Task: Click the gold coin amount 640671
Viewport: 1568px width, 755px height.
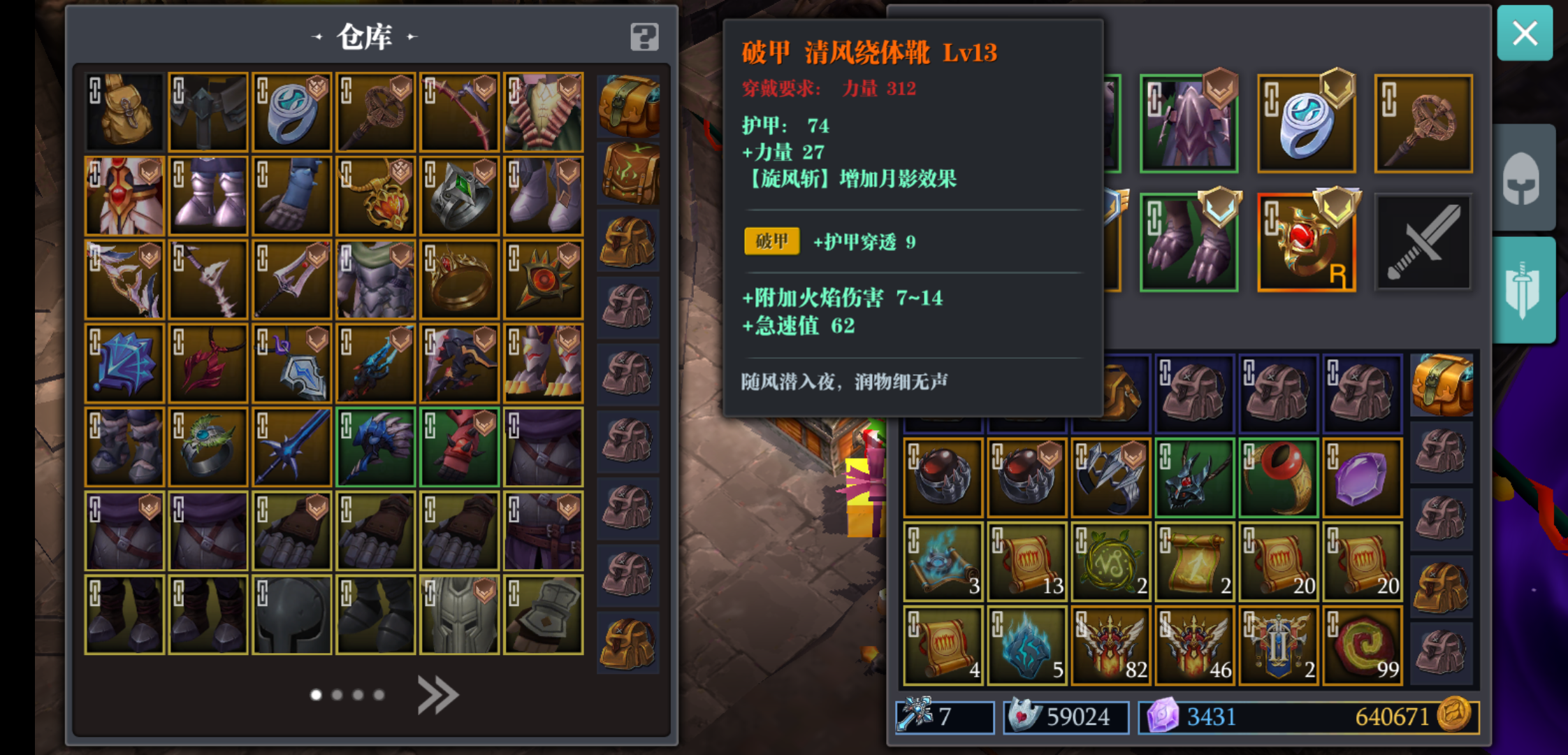Action: [1392, 717]
